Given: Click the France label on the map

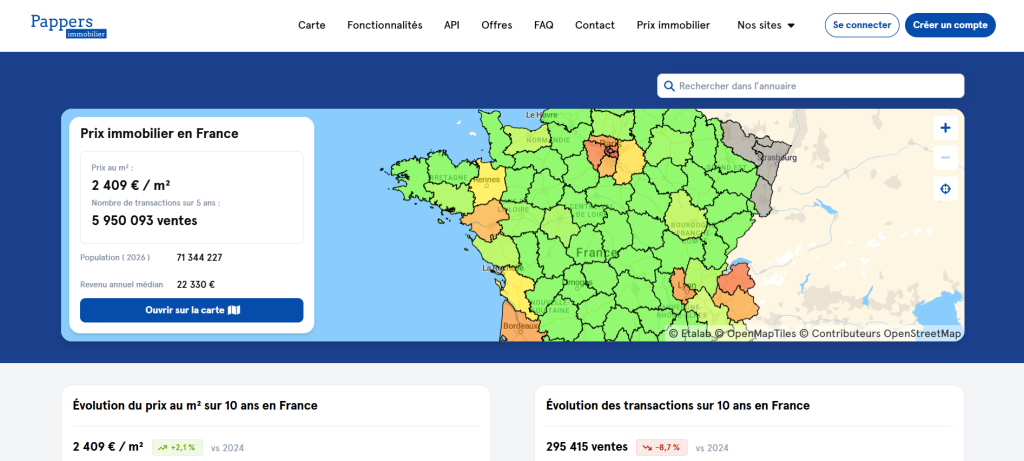Looking at the screenshot, I should [x=596, y=253].
